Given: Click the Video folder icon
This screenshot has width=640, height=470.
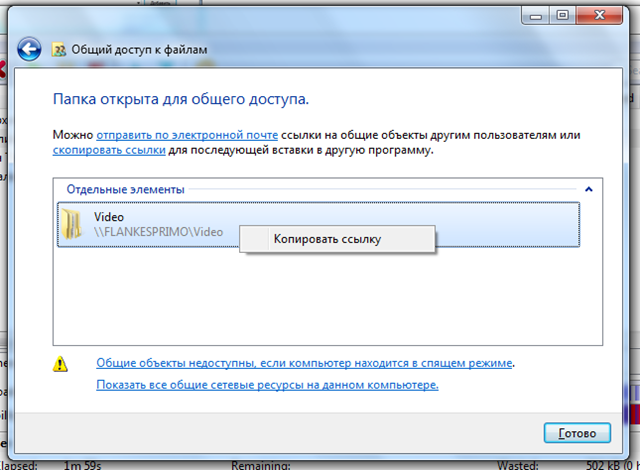Looking at the screenshot, I should 72,224.
